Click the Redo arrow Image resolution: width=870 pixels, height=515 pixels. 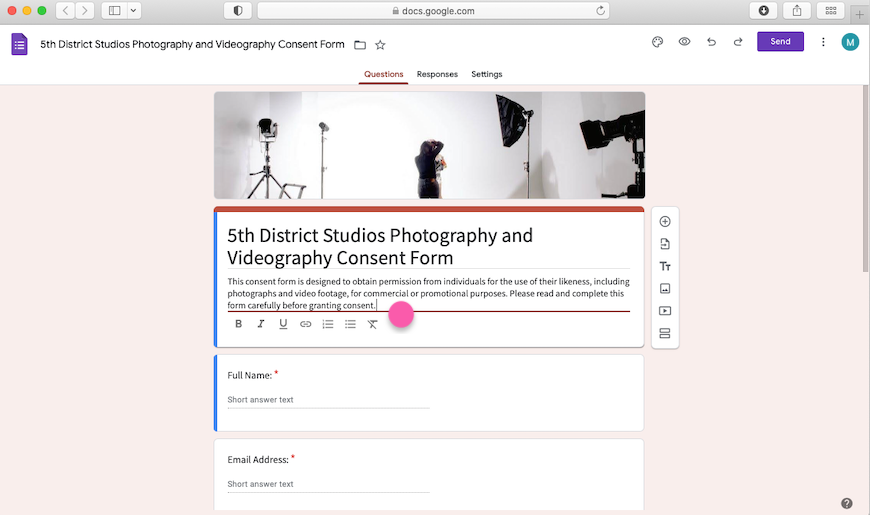(x=738, y=42)
